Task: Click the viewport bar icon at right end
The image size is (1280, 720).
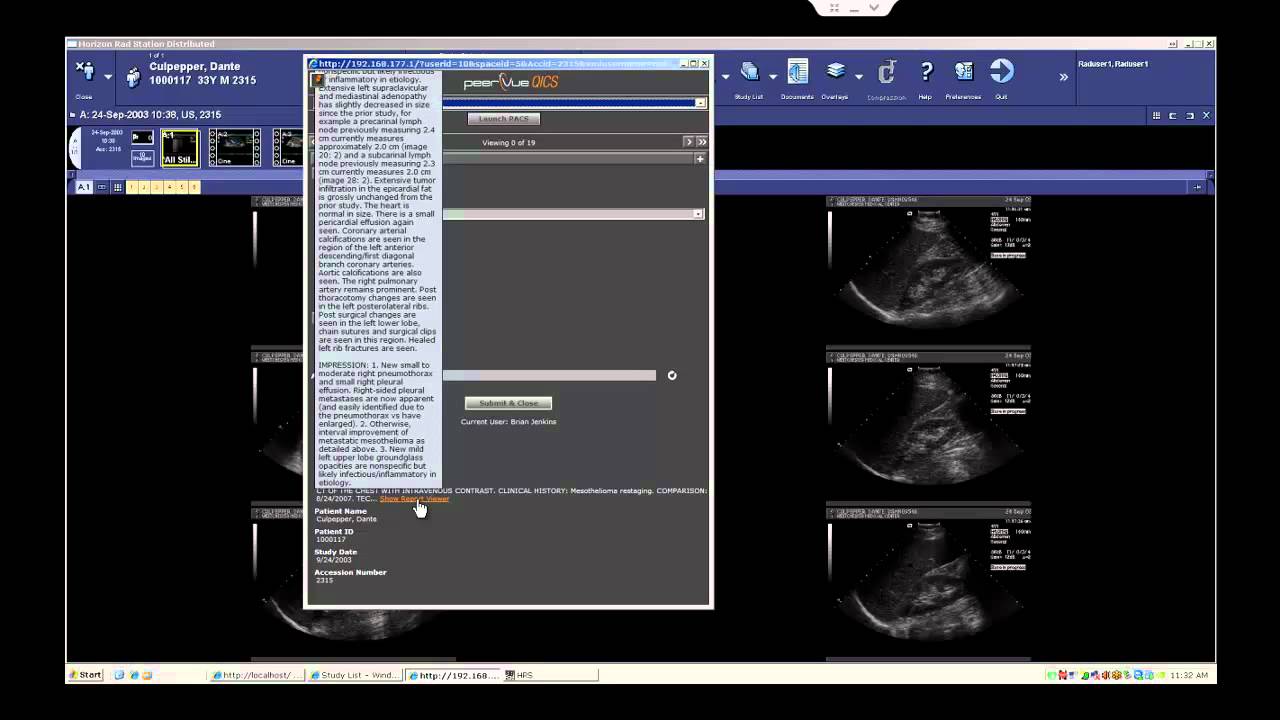Action: (x=1197, y=187)
